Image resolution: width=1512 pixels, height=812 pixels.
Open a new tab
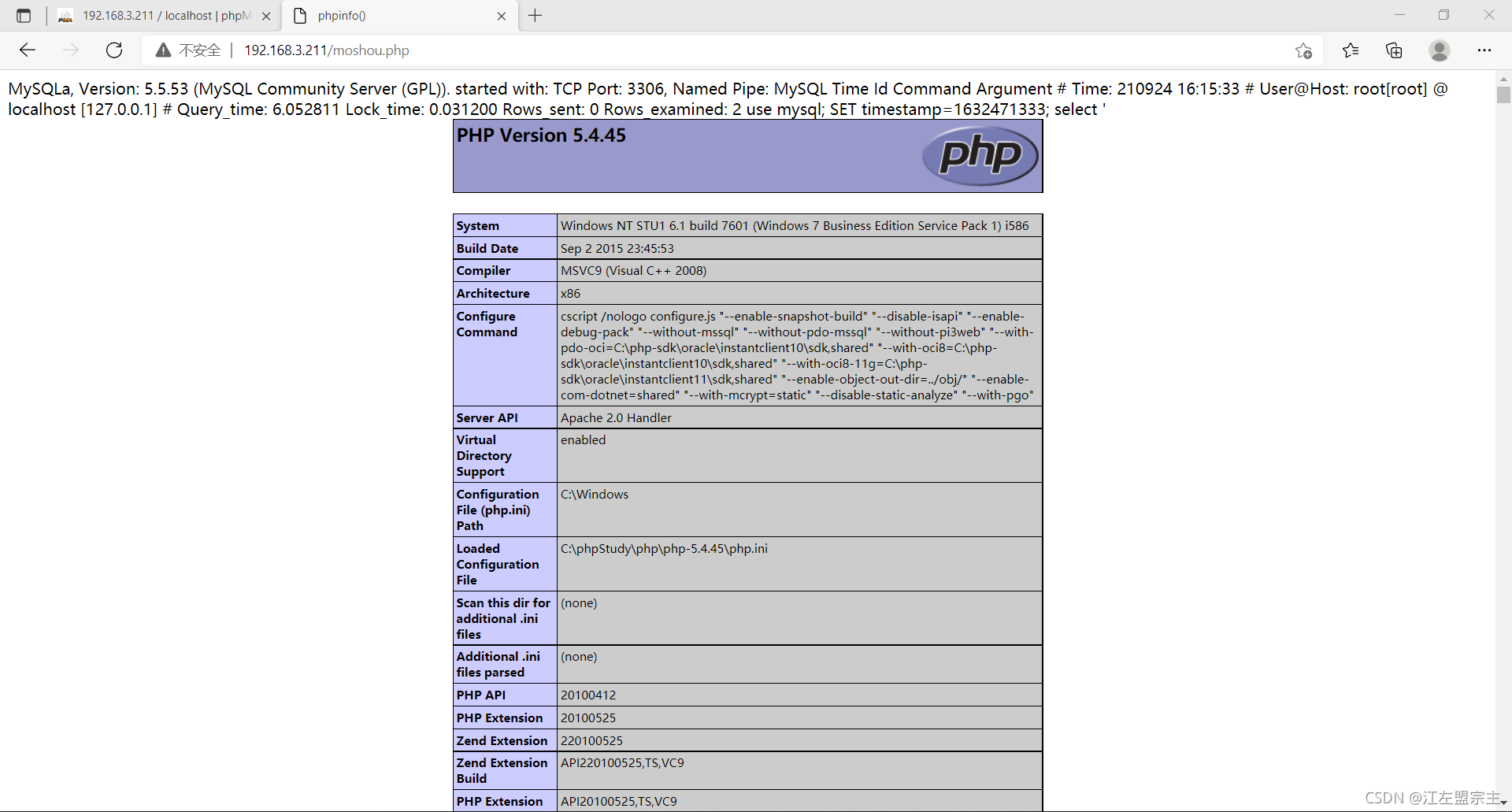click(x=535, y=16)
